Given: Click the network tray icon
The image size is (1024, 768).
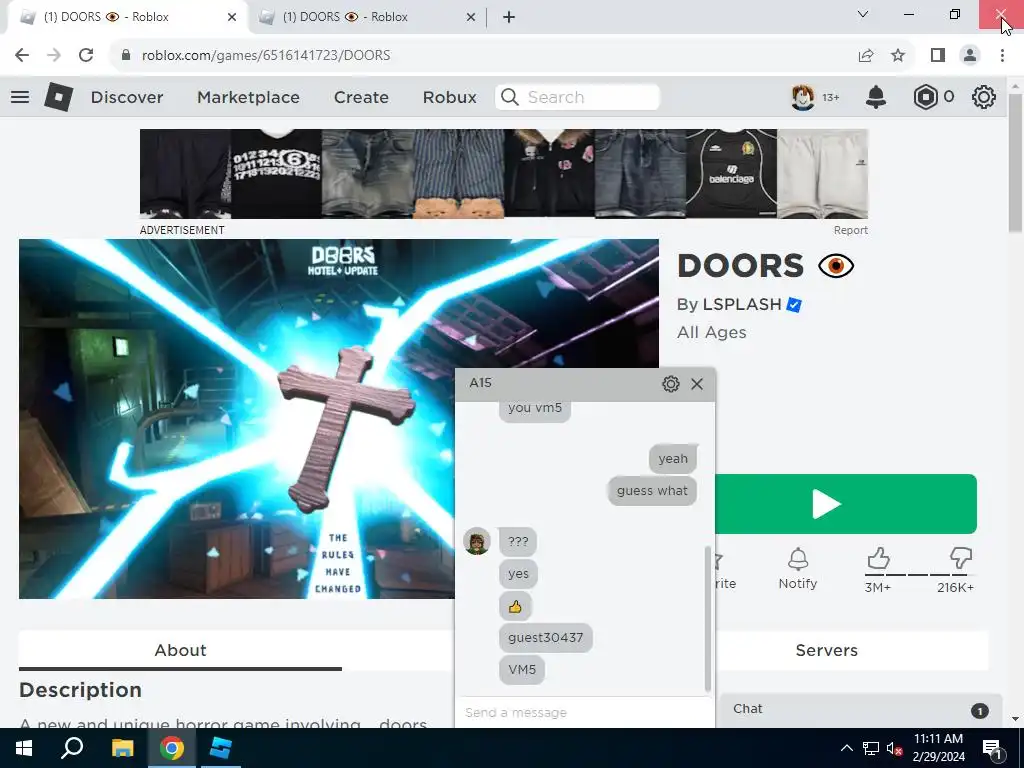Looking at the screenshot, I should click(871, 748).
